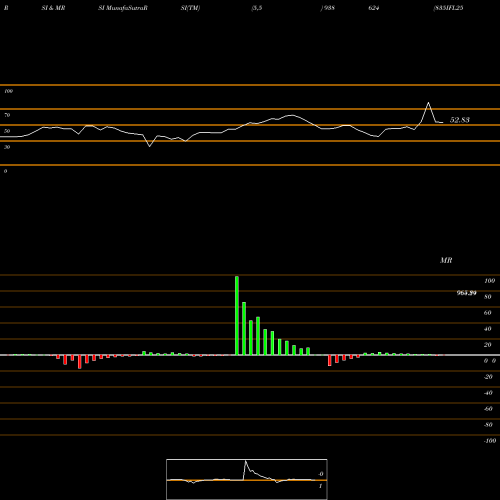Click the RSI axis label 30
Screen dimensions: 500x500
pos(7,147)
